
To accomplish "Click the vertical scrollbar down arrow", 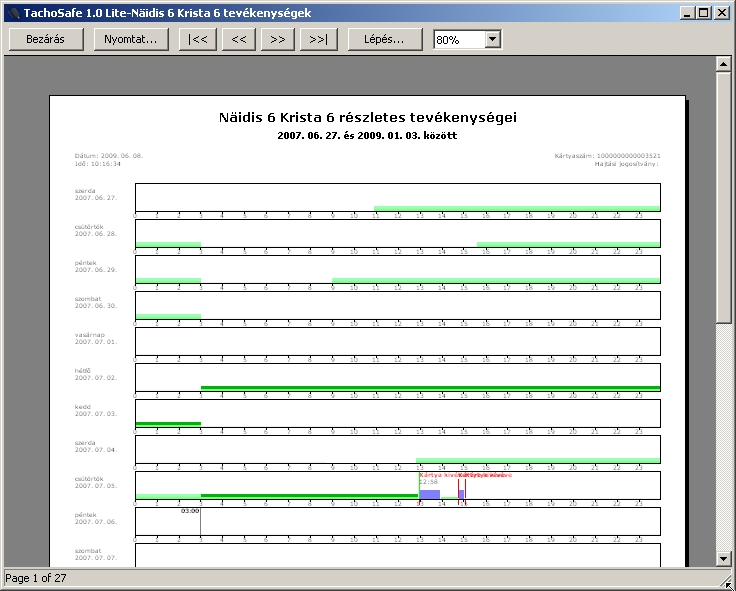I will [723, 559].
